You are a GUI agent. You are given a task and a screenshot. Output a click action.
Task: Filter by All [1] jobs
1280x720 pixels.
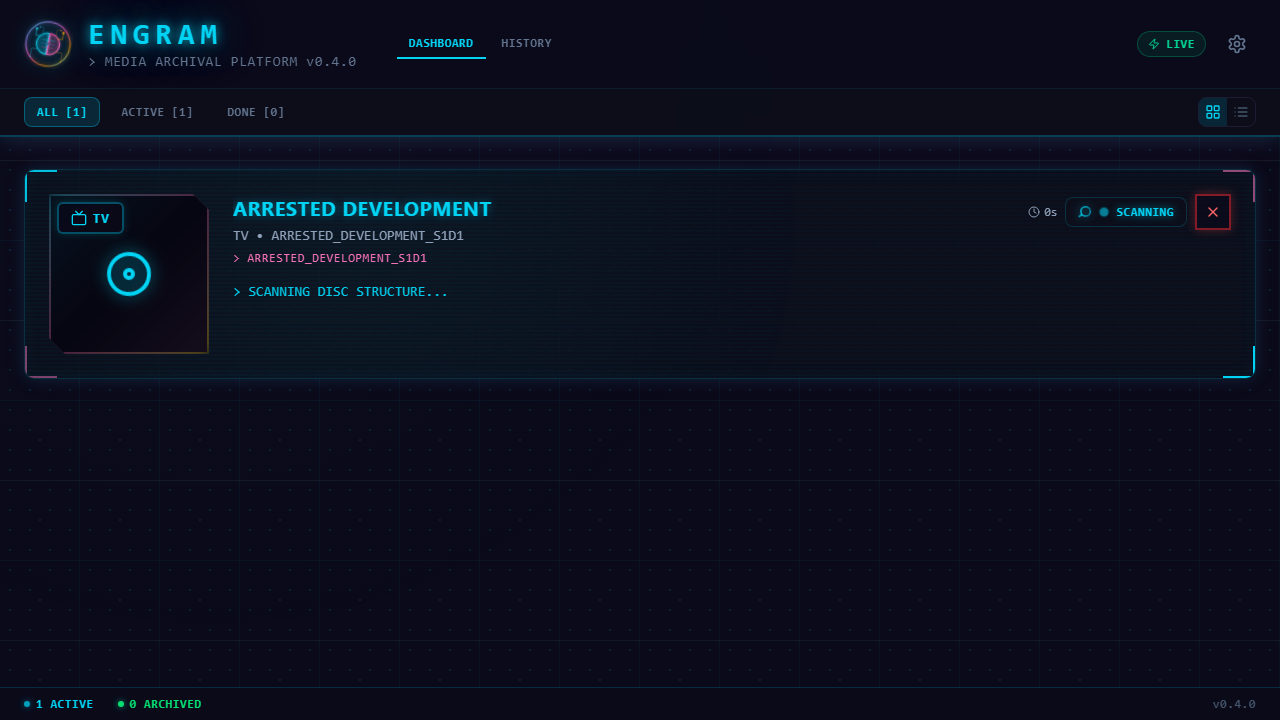click(x=62, y=112)
